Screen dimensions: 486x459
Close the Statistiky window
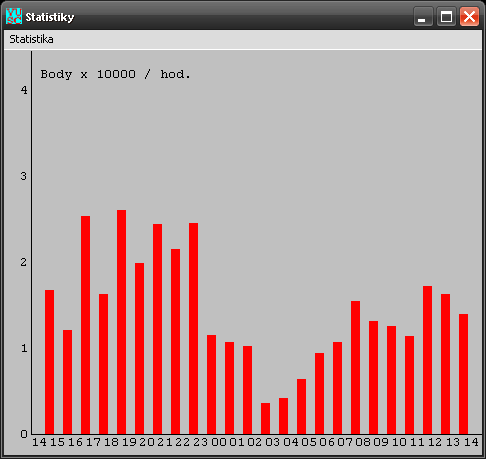point(469,16)
